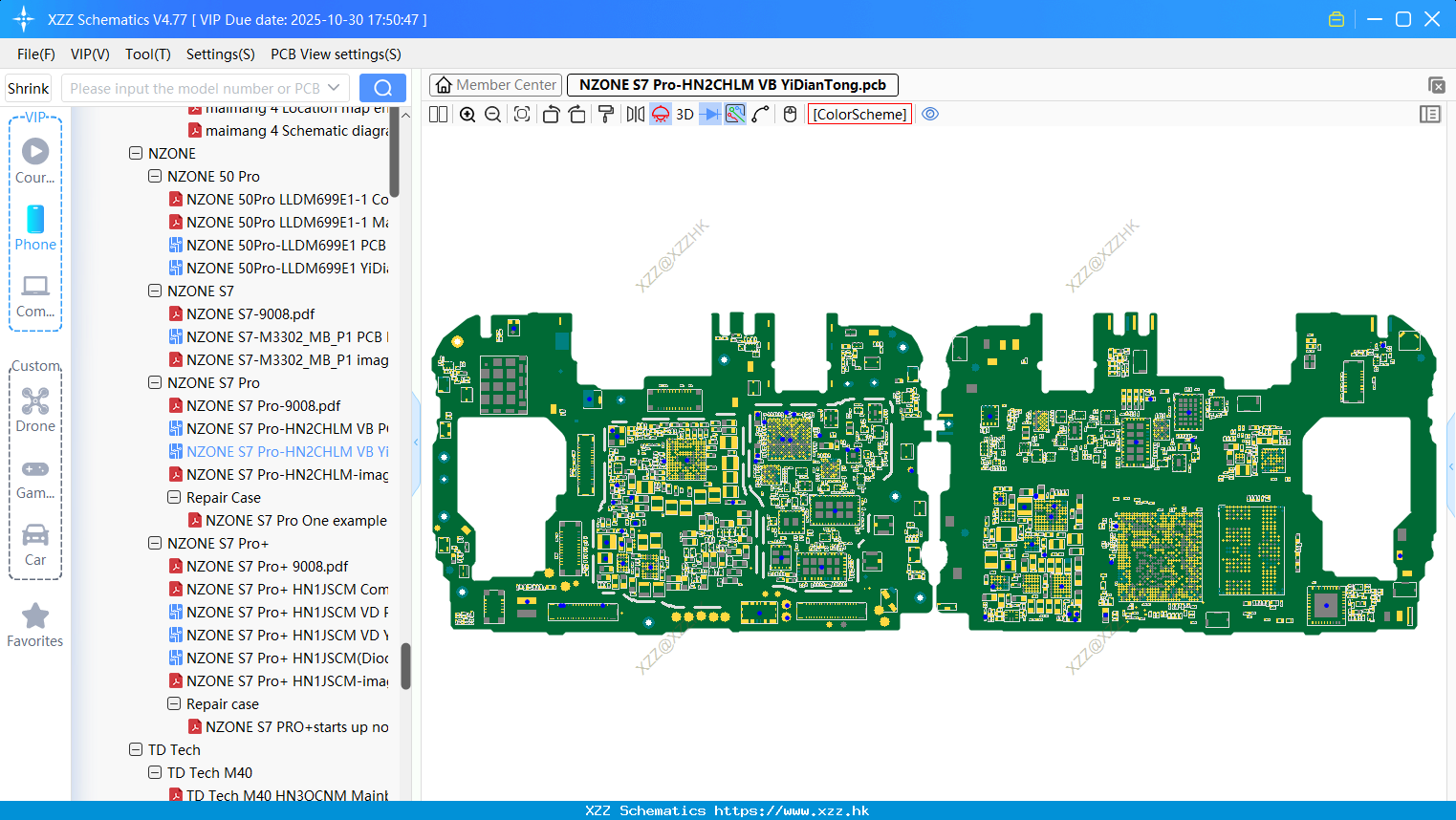Open the mouse settings icon

click(790, 114)
